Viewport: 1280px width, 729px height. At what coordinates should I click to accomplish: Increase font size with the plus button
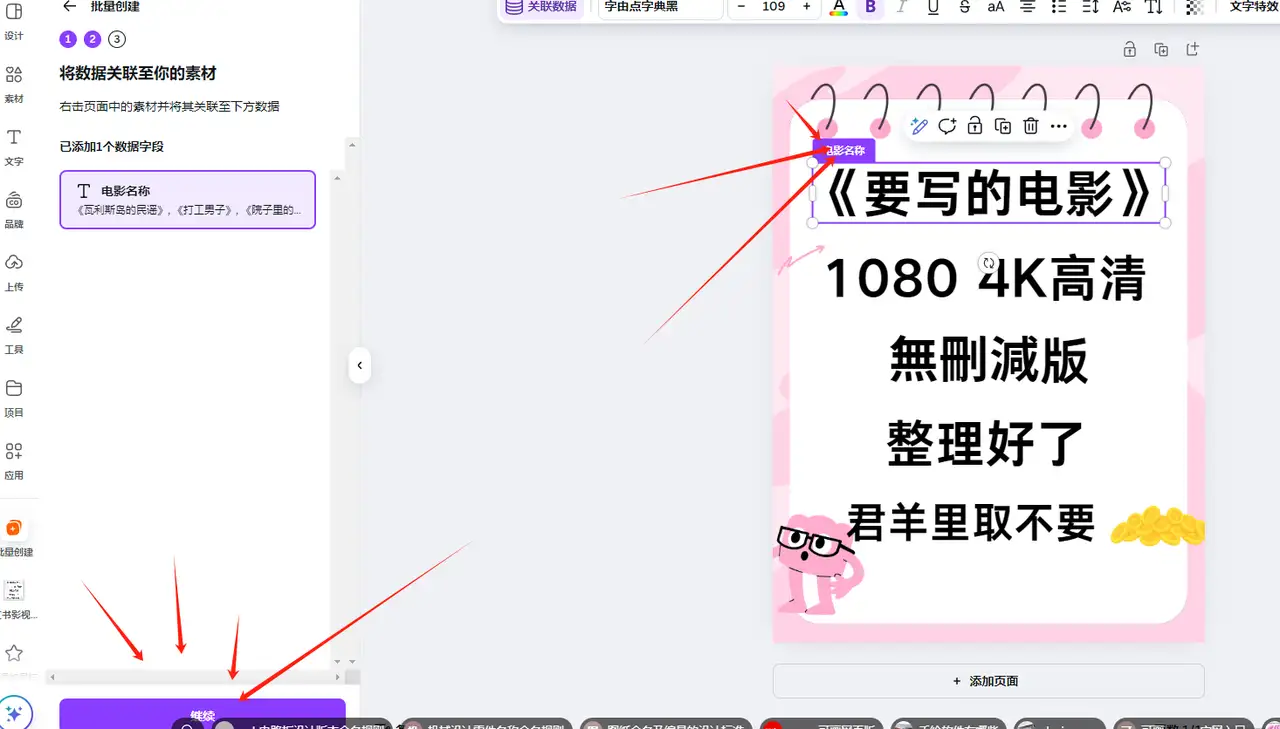[x=806, y=7]
